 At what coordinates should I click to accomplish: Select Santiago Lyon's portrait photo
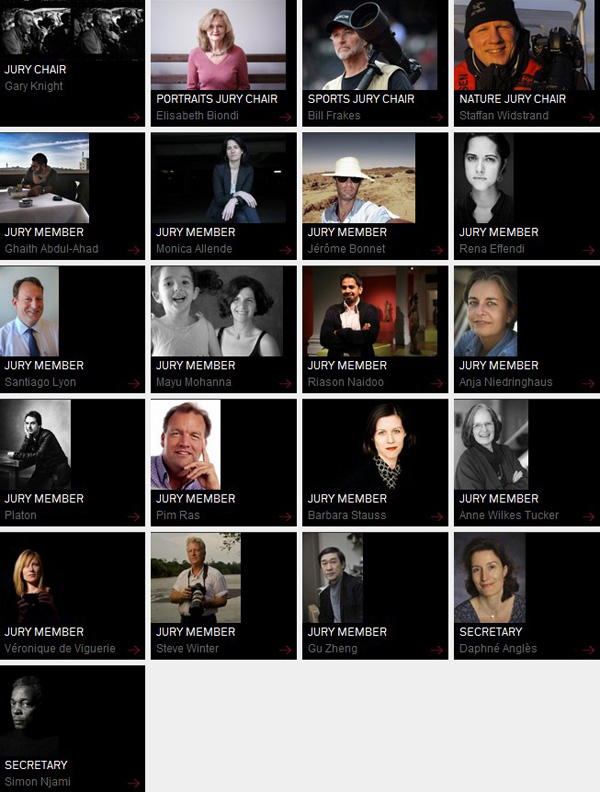(29, 311)
